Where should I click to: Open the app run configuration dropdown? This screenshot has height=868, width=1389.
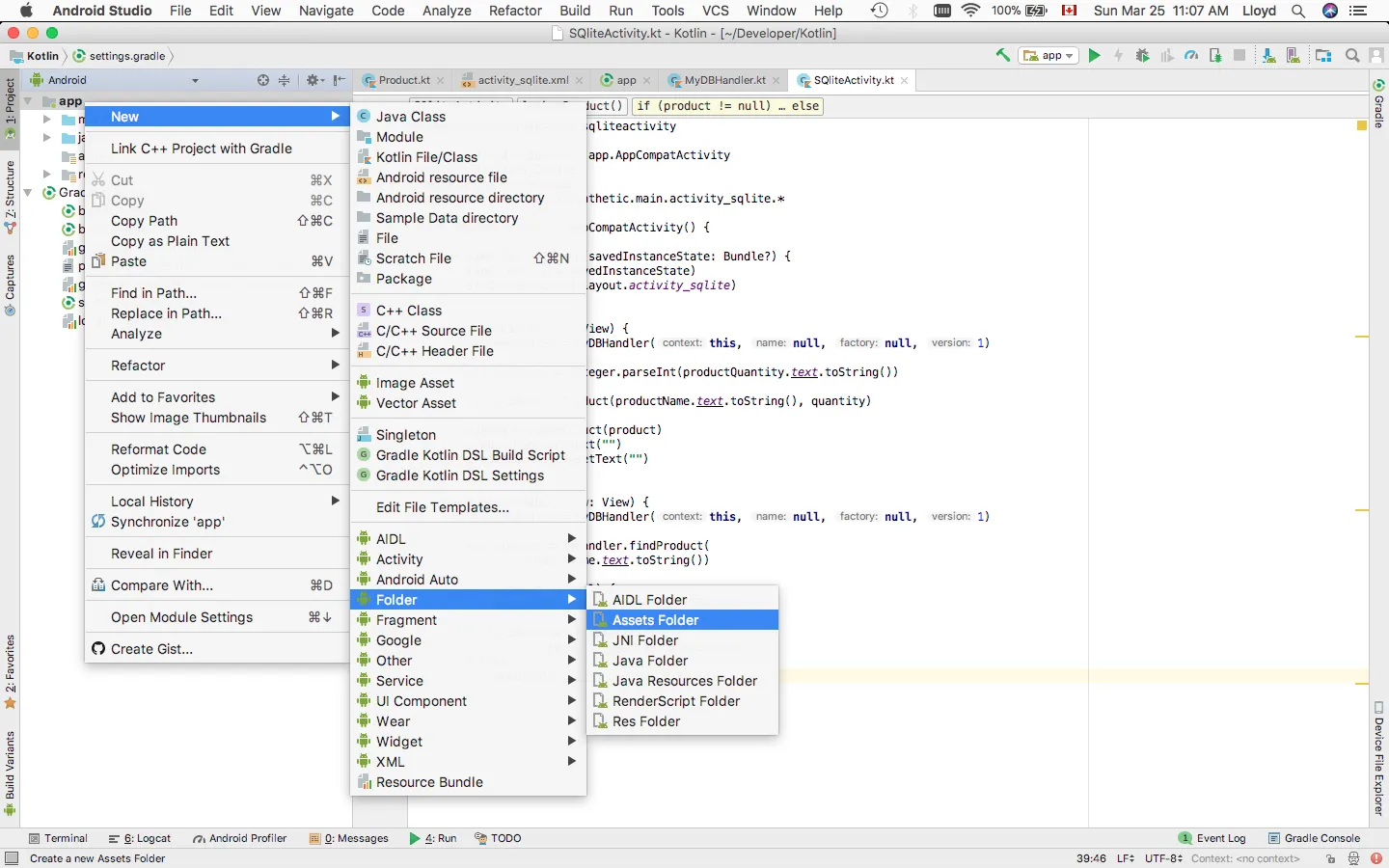(1049, 56)
